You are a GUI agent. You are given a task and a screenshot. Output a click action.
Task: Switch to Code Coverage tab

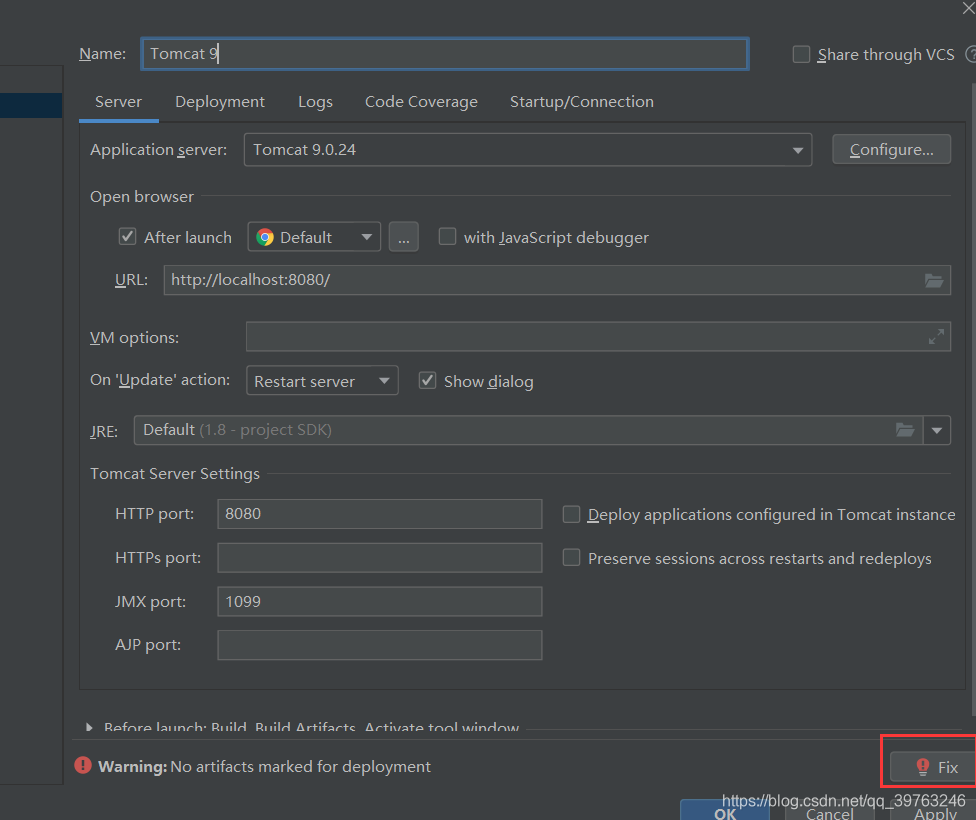pos(421,102)
